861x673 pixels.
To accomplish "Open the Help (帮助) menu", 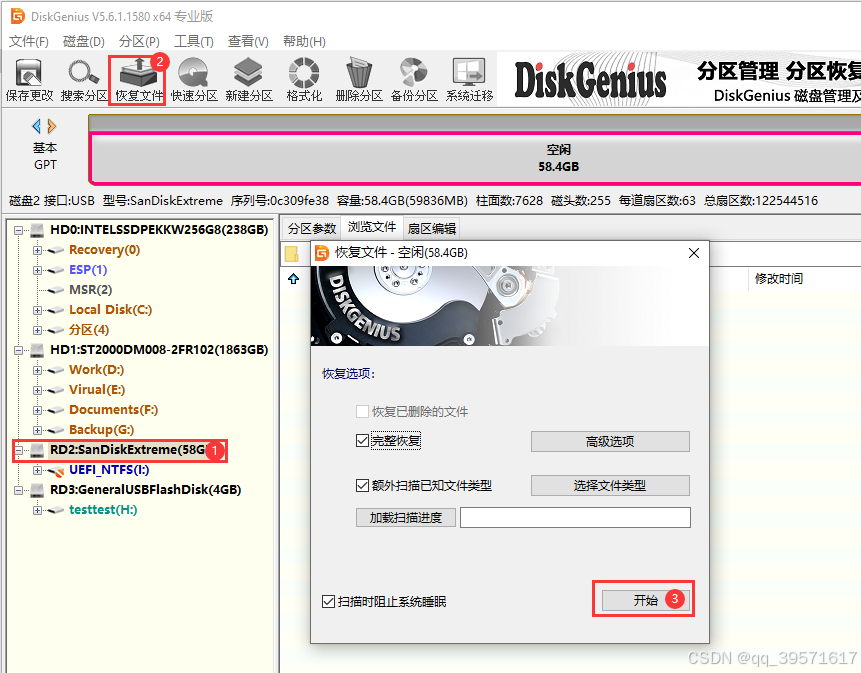I will pos(304,42).
